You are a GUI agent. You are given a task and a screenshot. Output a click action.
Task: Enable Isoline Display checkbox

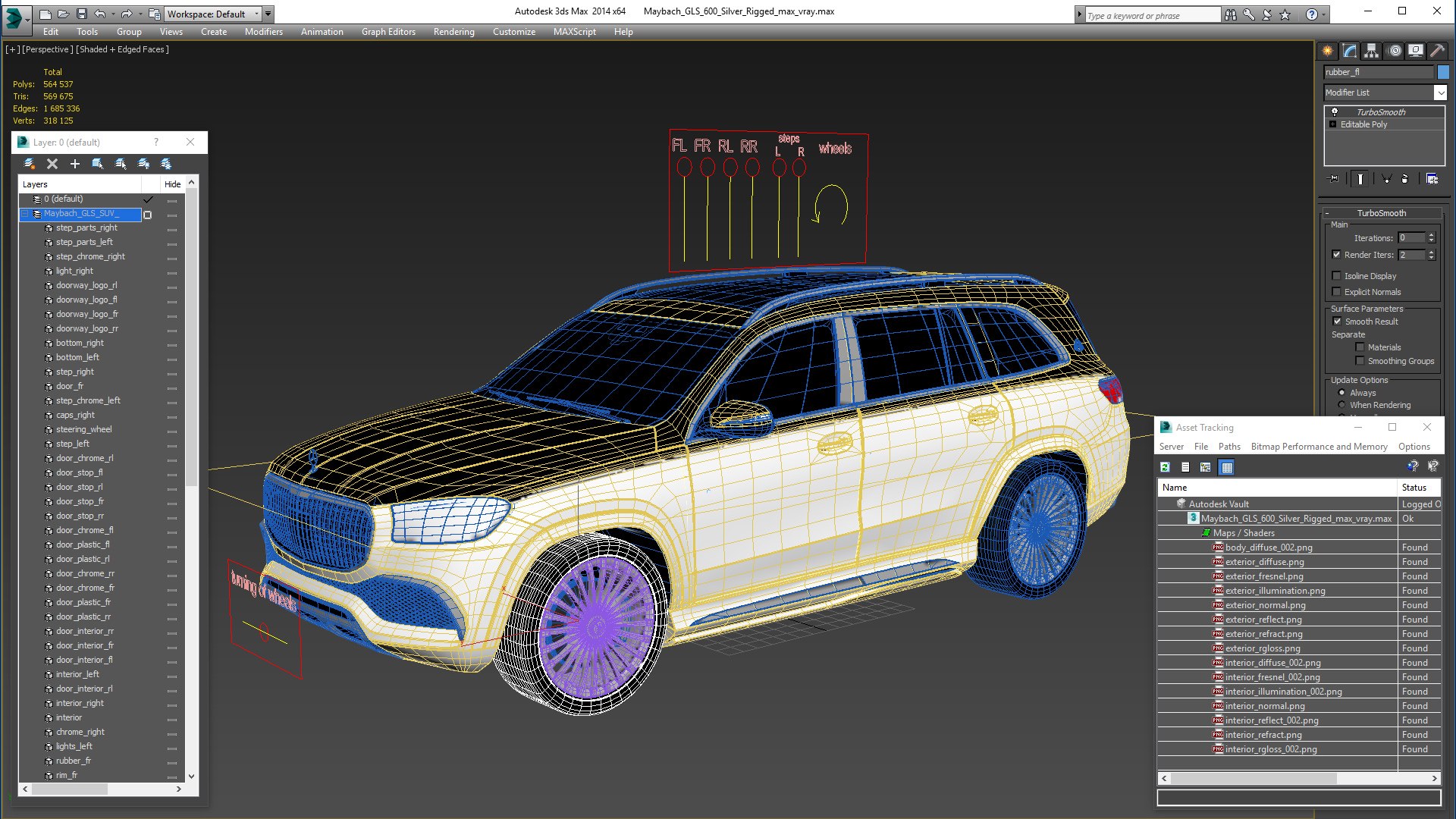1336,276
